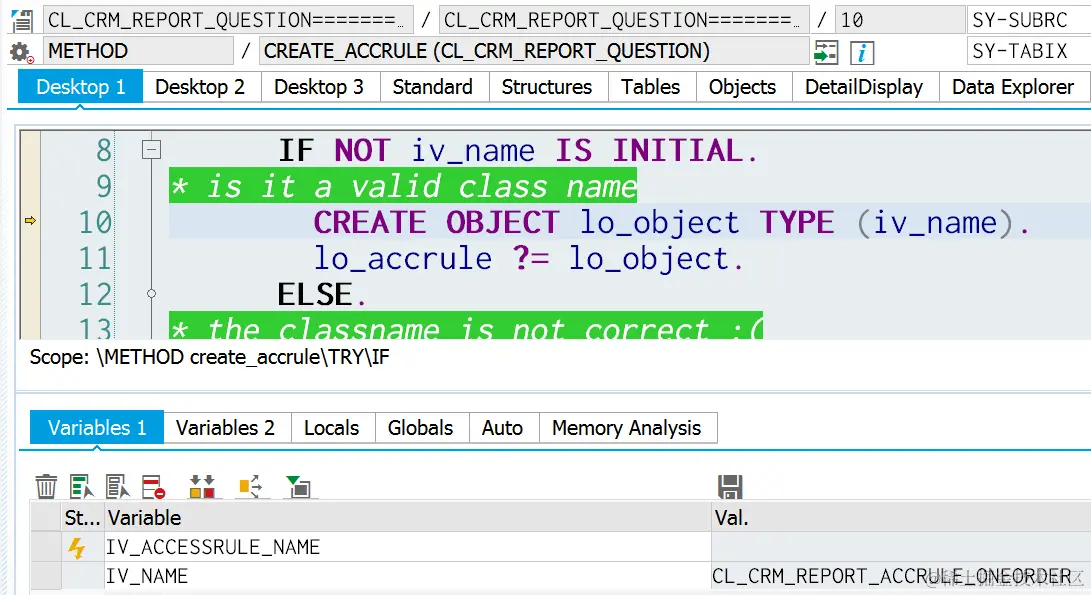This screenshot has width=1091, height=595.
Task: Click the 'lo_accrule ?= lo_object' code line
Action: coord(529,259)
